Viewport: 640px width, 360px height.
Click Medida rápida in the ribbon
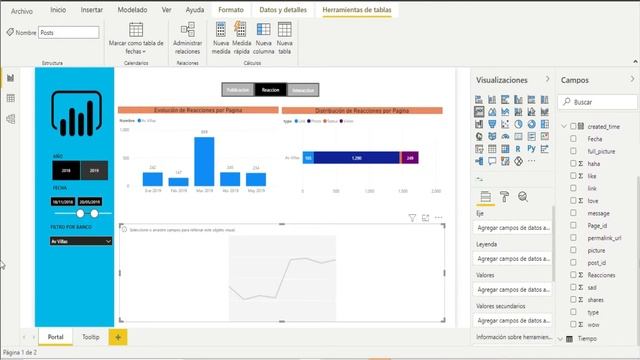(241, 38)
